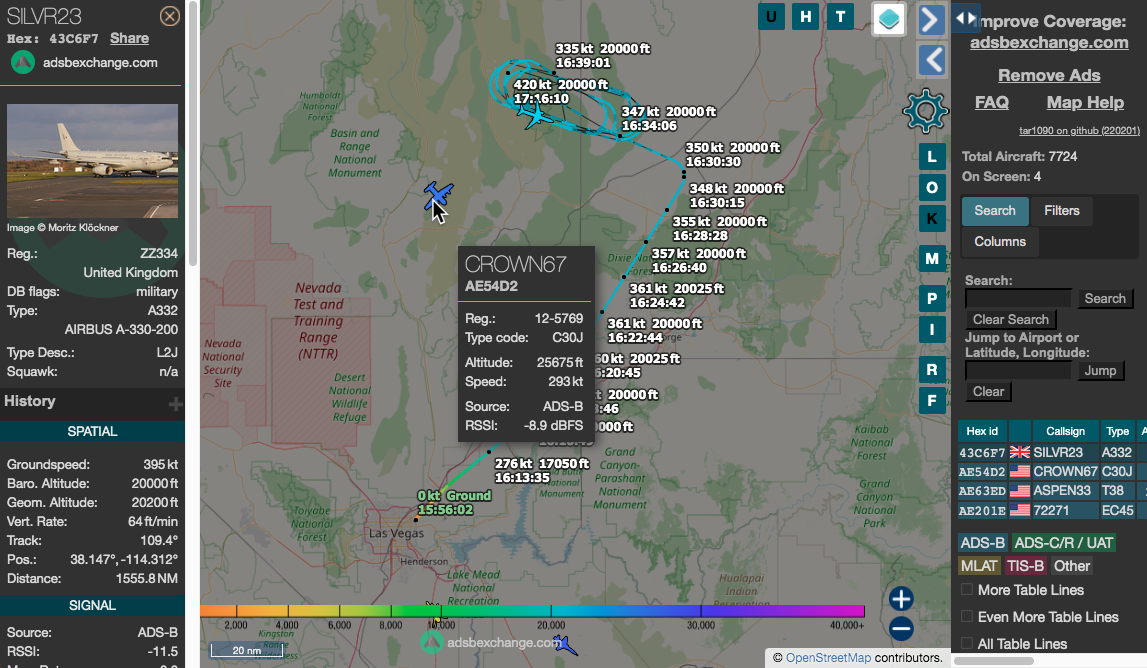Image resolution: width=1147 pixels, height=668 pixels.
Task: Toggle the P map option
Action: click(x=932, y=299)
